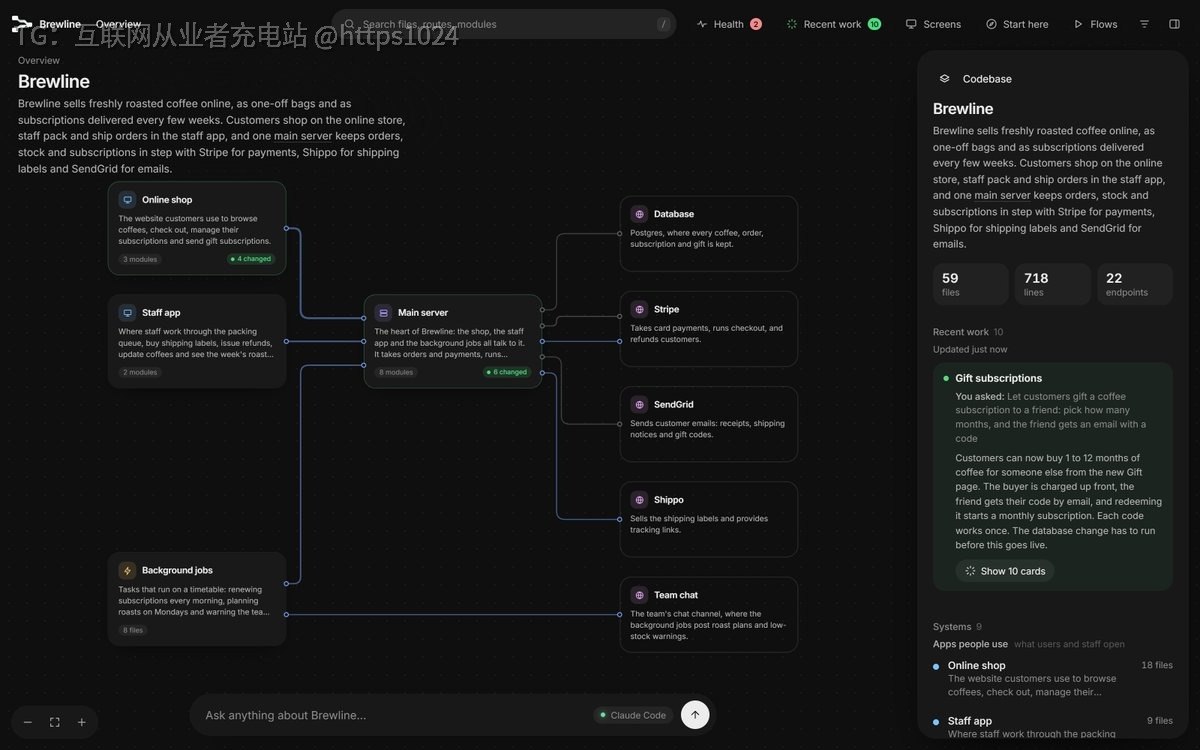Click the 6 changed badge on Main server
Viewport: 1200px width, 750px height.
pos(507,372)
